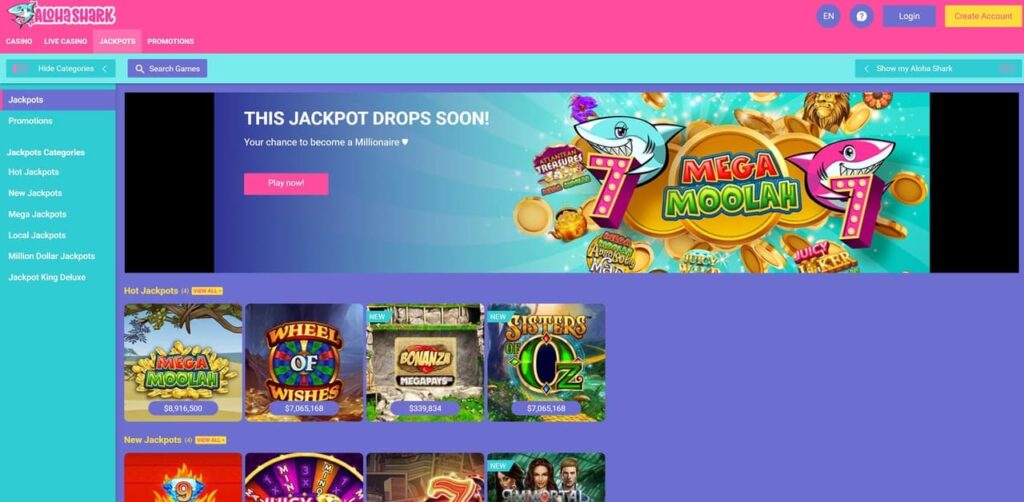
Task: Click the Create Account button
Action: click(983, 16)
